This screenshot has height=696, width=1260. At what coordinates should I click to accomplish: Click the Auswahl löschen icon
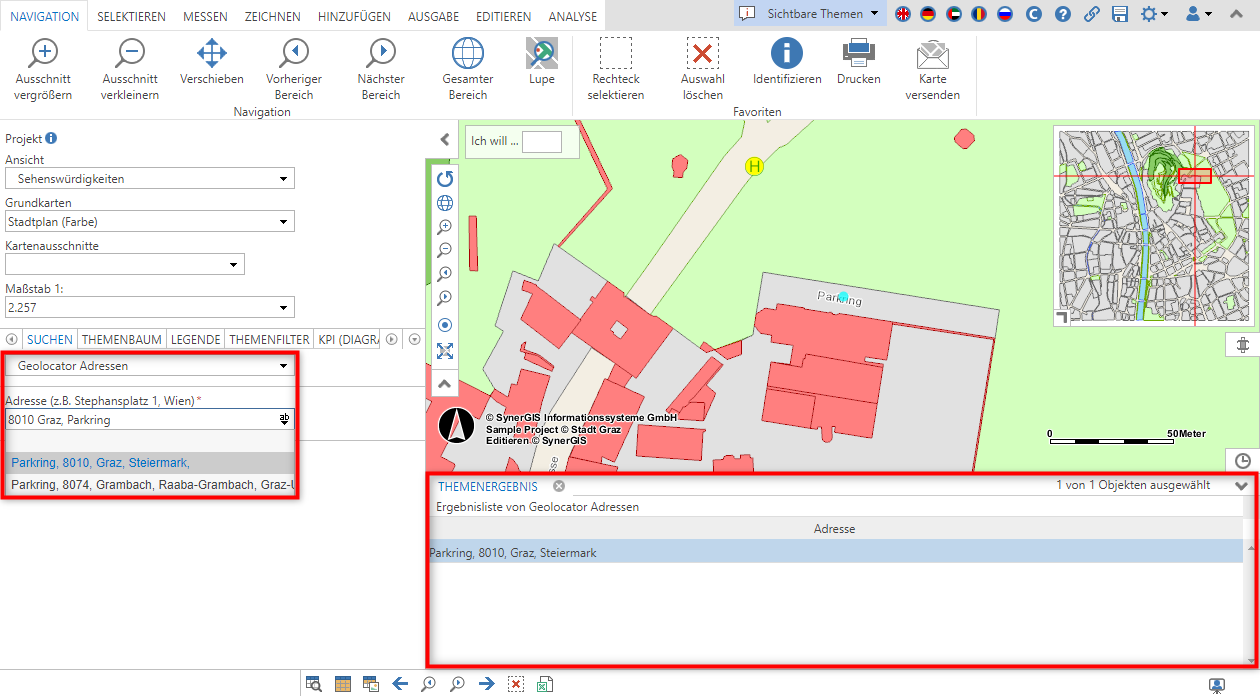click(702, 54)
